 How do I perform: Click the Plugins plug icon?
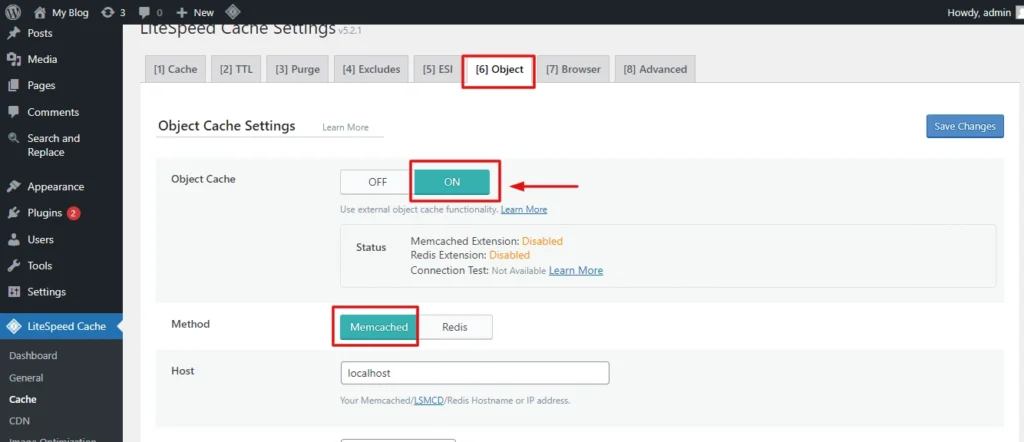14,213
